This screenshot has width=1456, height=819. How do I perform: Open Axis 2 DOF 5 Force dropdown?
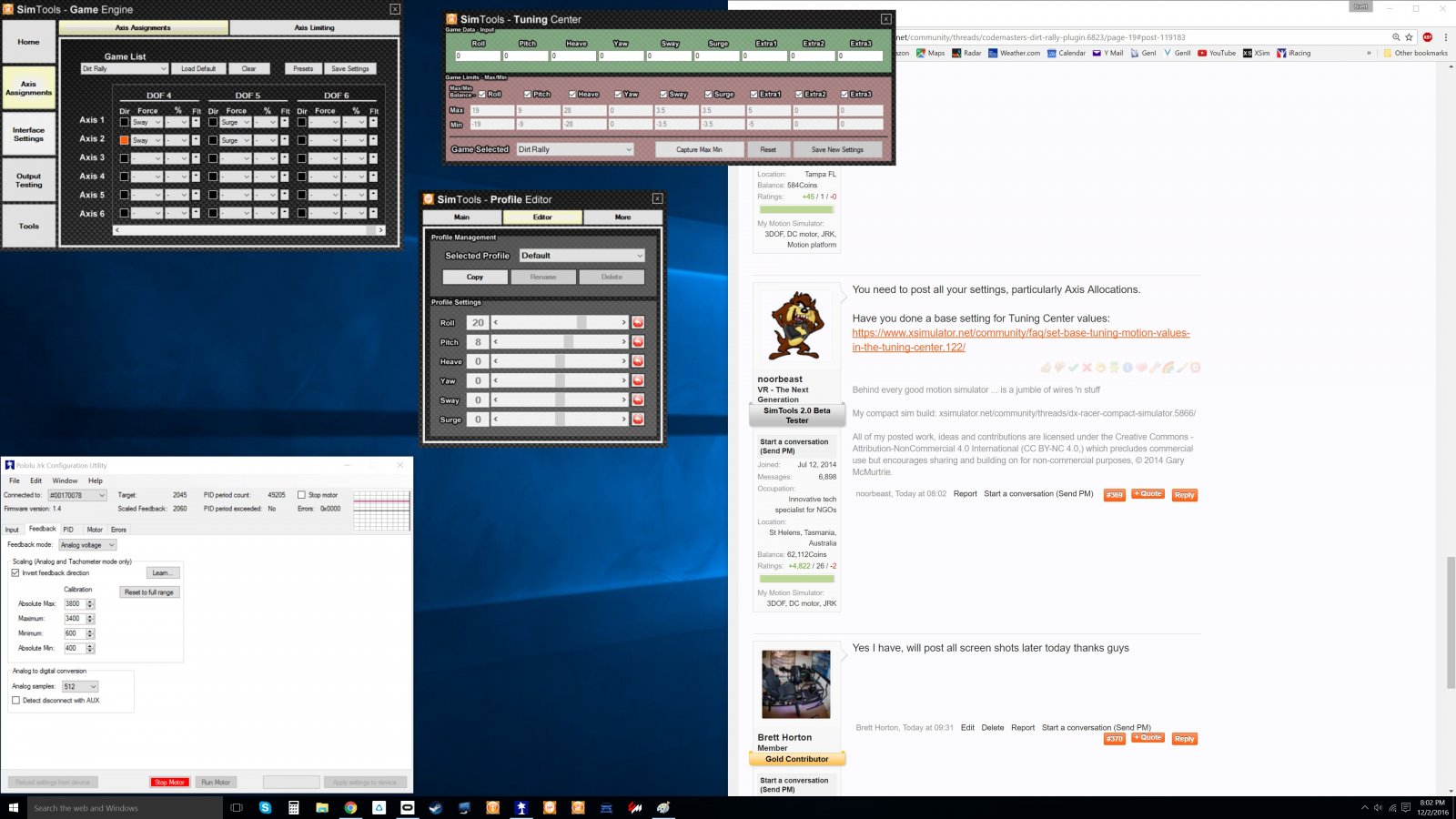click(237, 140)
